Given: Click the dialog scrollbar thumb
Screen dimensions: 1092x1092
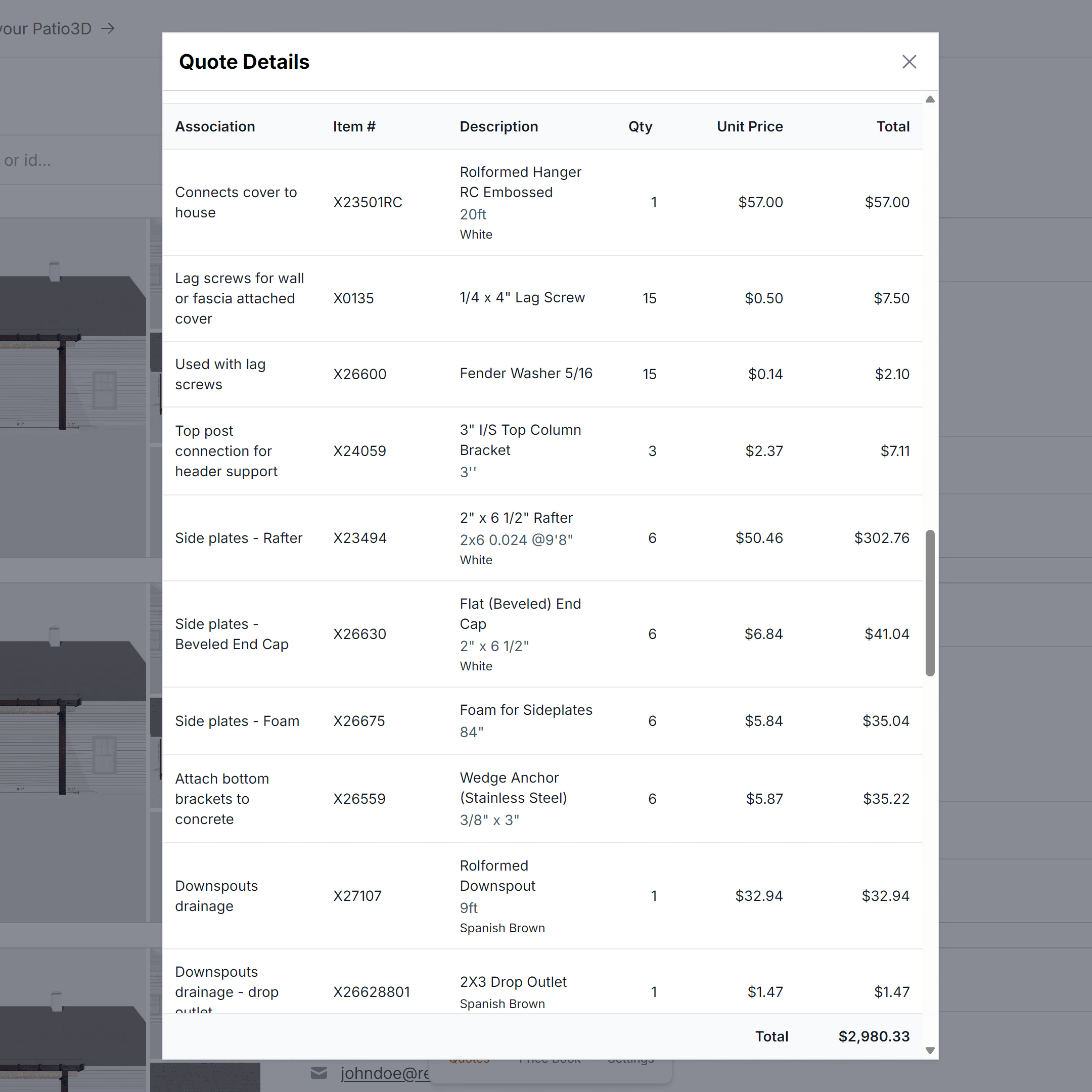Looking at the screenshot, I should (x=930, y=603).
